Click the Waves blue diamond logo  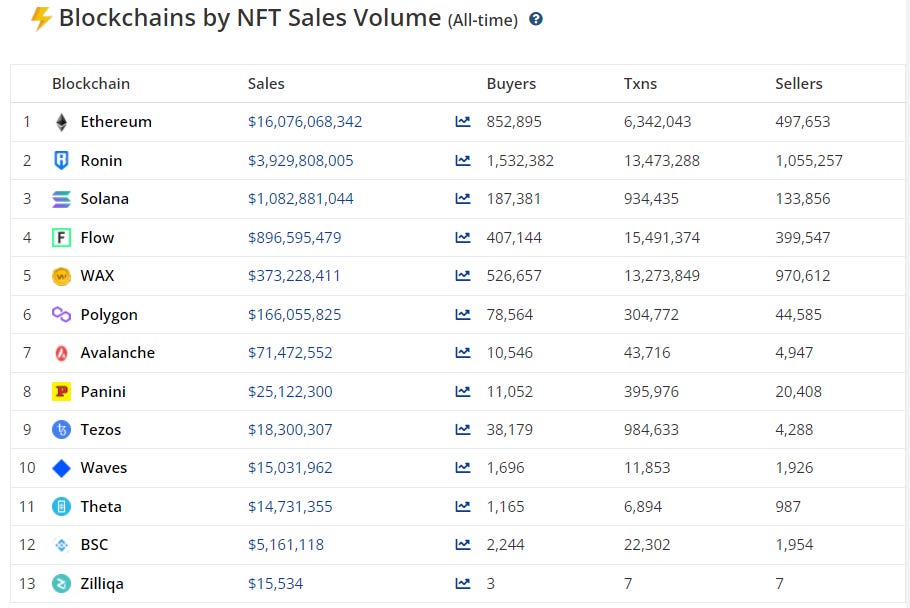(61, 468)
